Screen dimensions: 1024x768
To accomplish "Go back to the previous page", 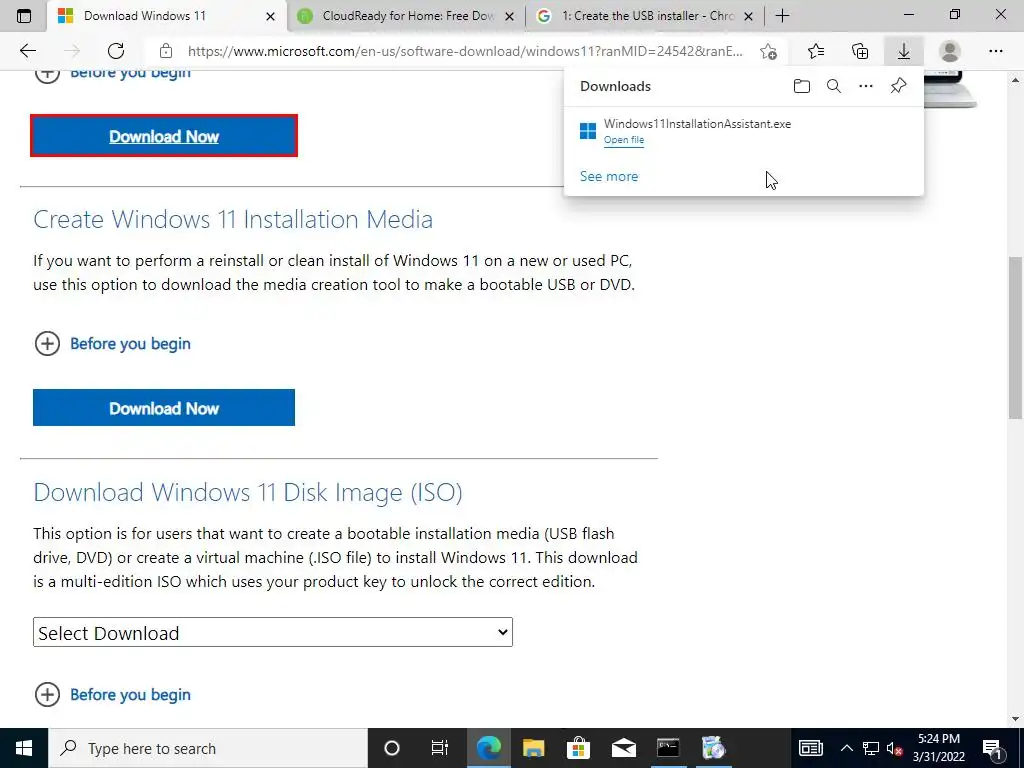I will point(27,51).
